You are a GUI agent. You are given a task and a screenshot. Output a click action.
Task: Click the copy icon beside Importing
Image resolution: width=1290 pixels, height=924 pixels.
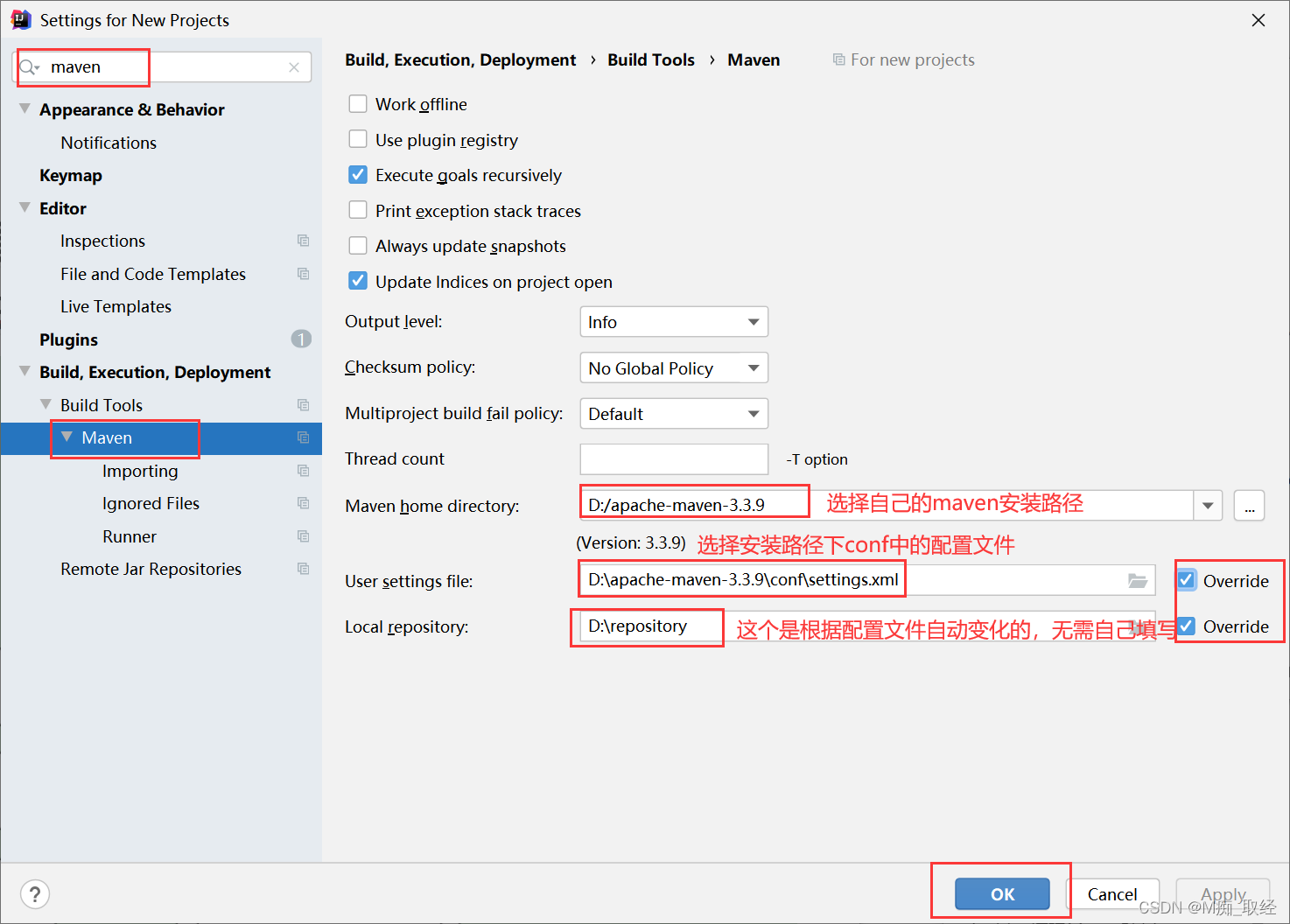point(303,471)
